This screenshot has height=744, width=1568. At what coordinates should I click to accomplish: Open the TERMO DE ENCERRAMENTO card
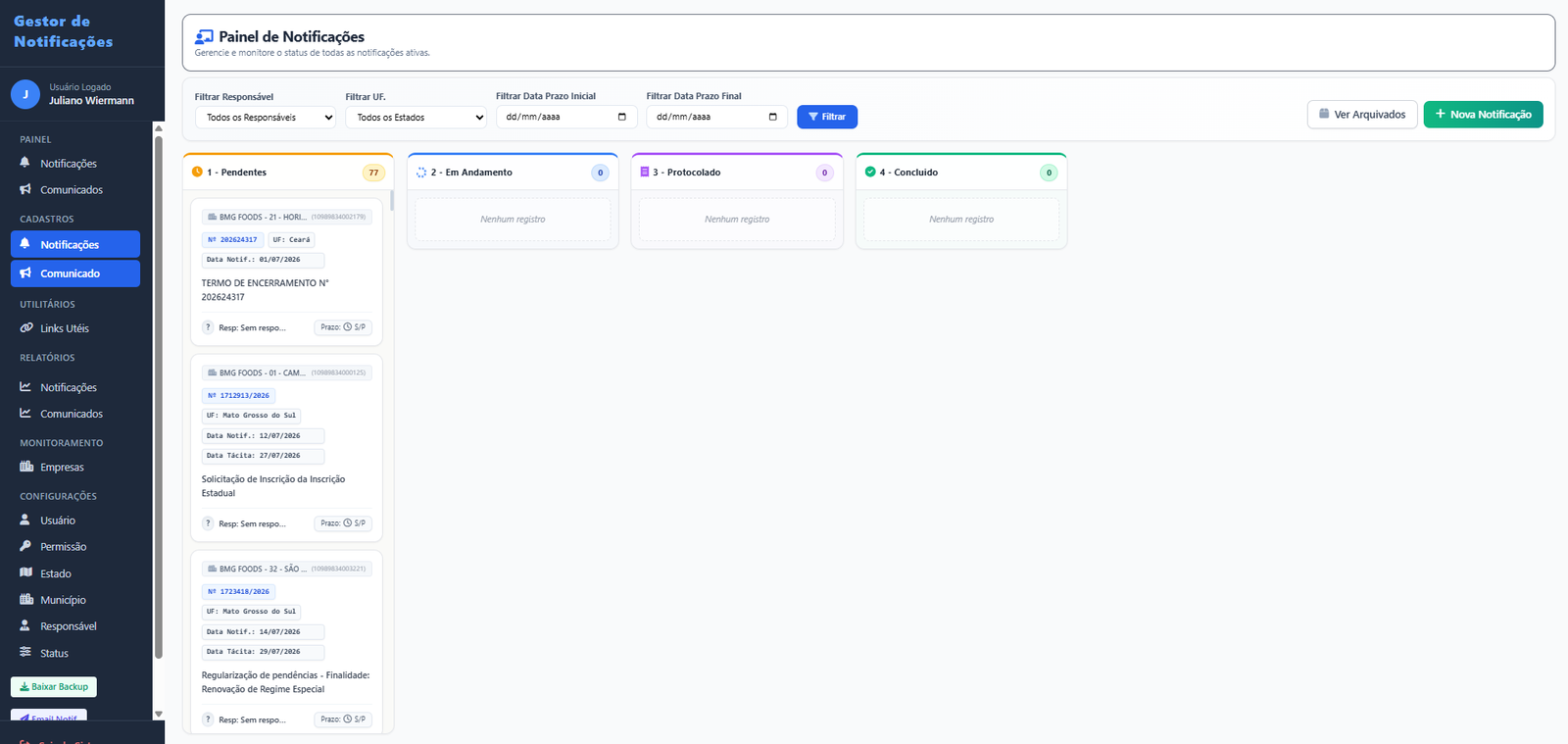(286, 272)
